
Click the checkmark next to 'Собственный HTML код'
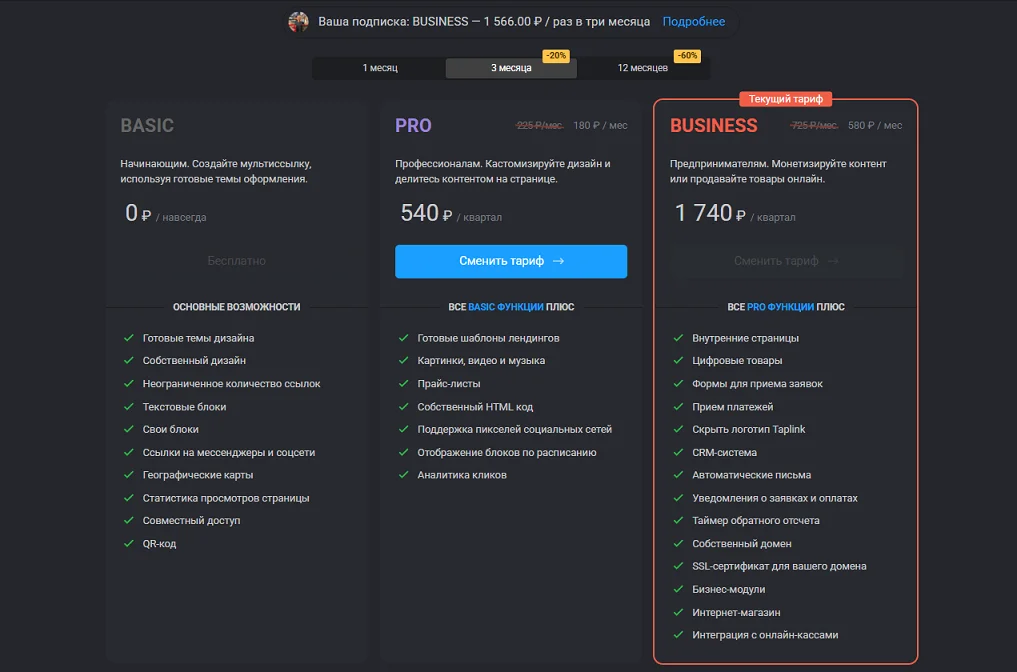[403, 407]
